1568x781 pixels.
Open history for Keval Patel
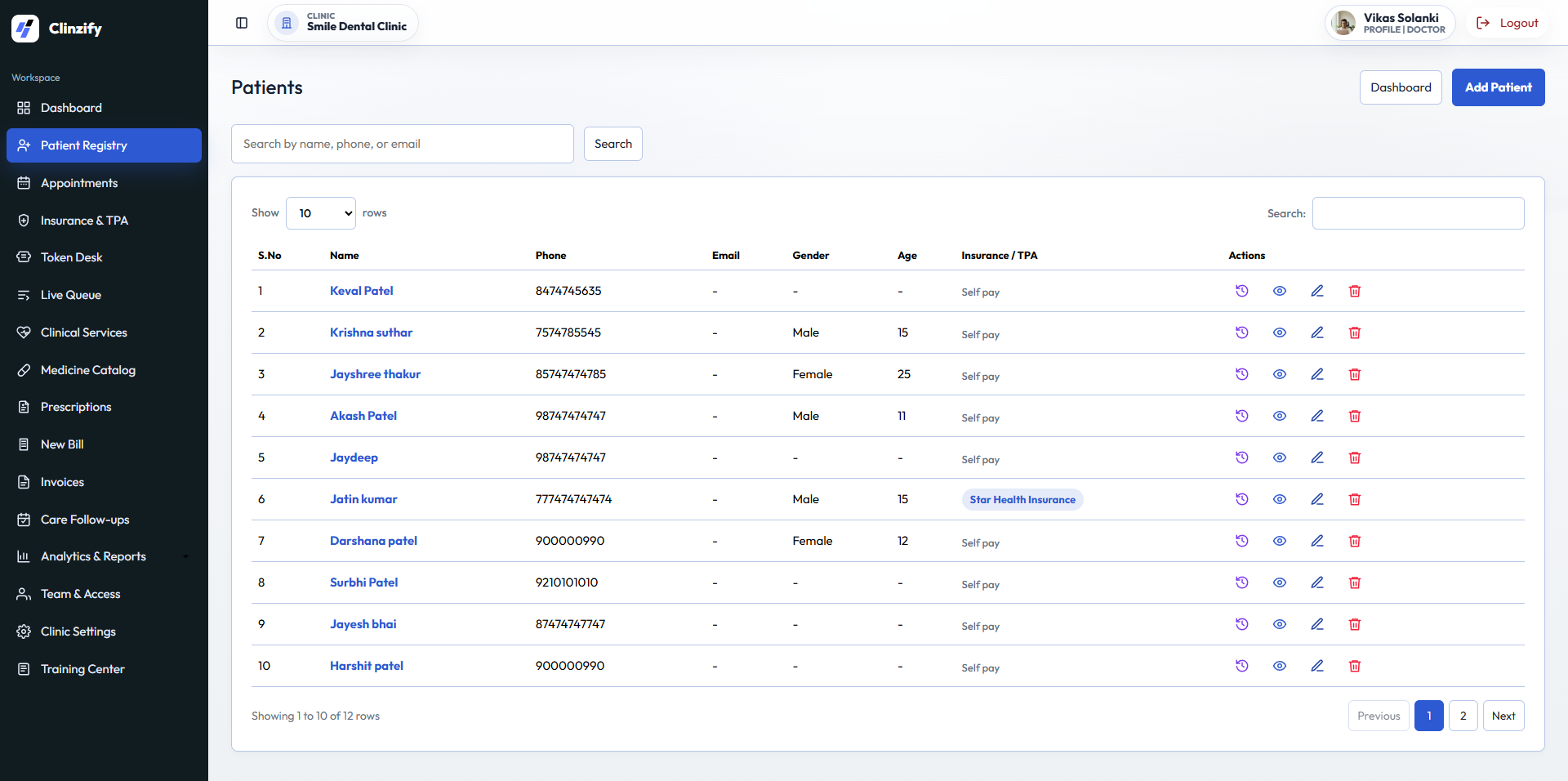point(1241,291)
